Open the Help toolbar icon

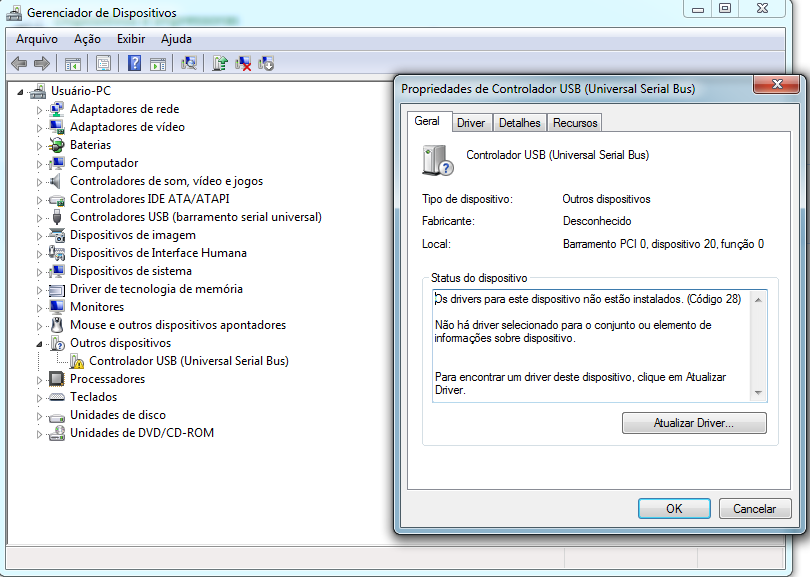[134, 63]
